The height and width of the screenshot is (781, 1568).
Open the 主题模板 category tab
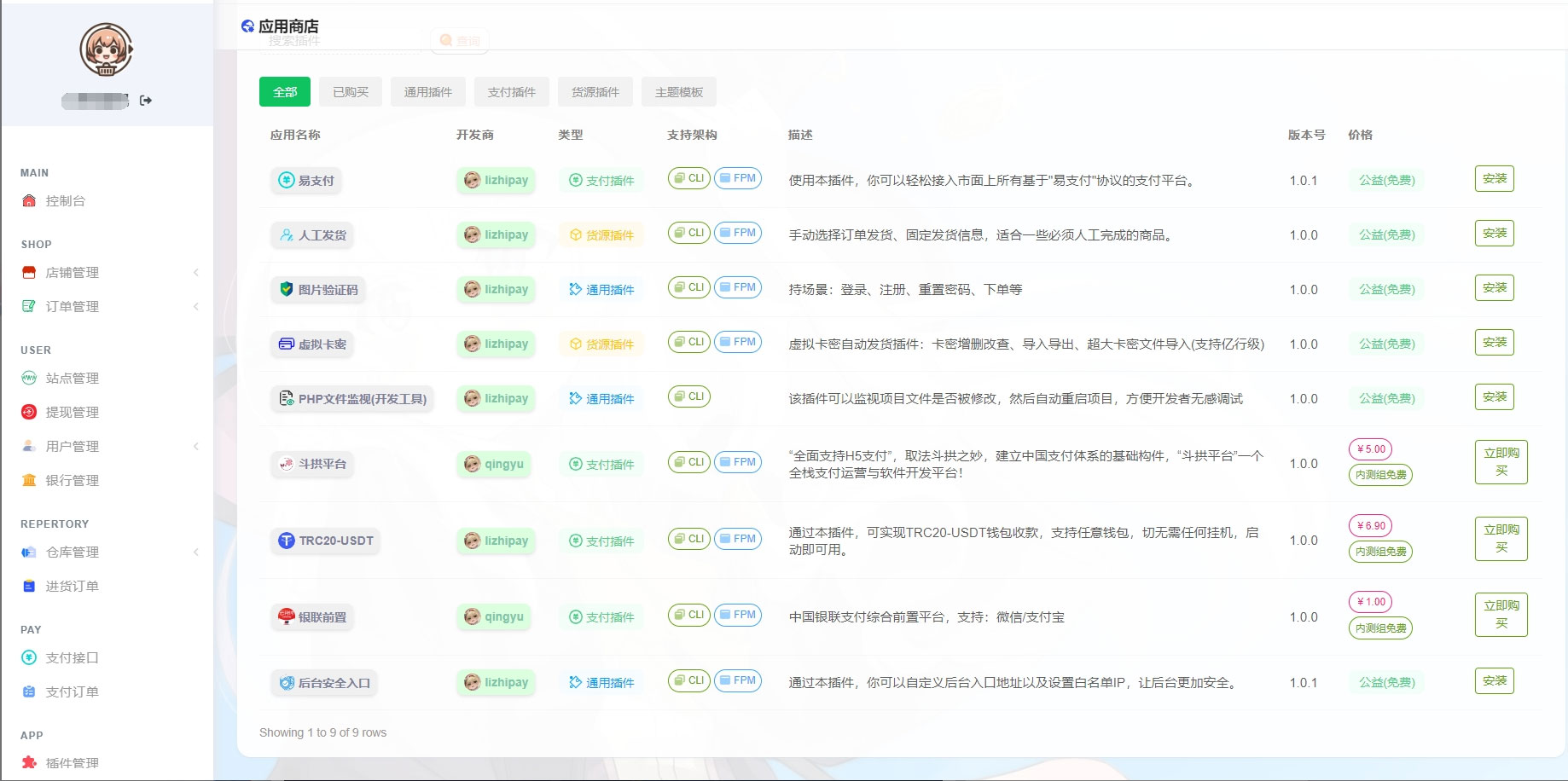(679, 91)
